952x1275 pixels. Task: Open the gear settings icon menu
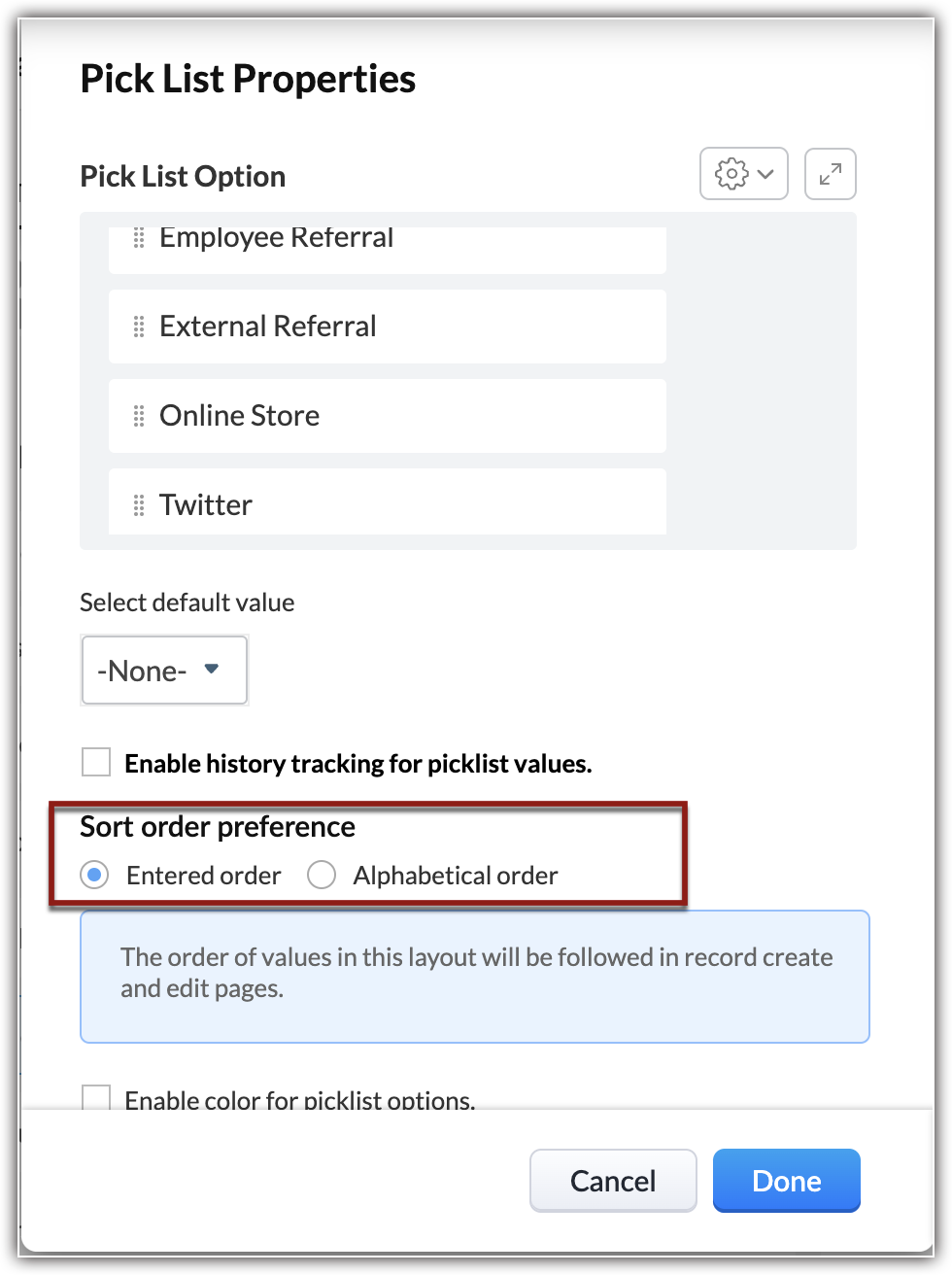point(731,174)
